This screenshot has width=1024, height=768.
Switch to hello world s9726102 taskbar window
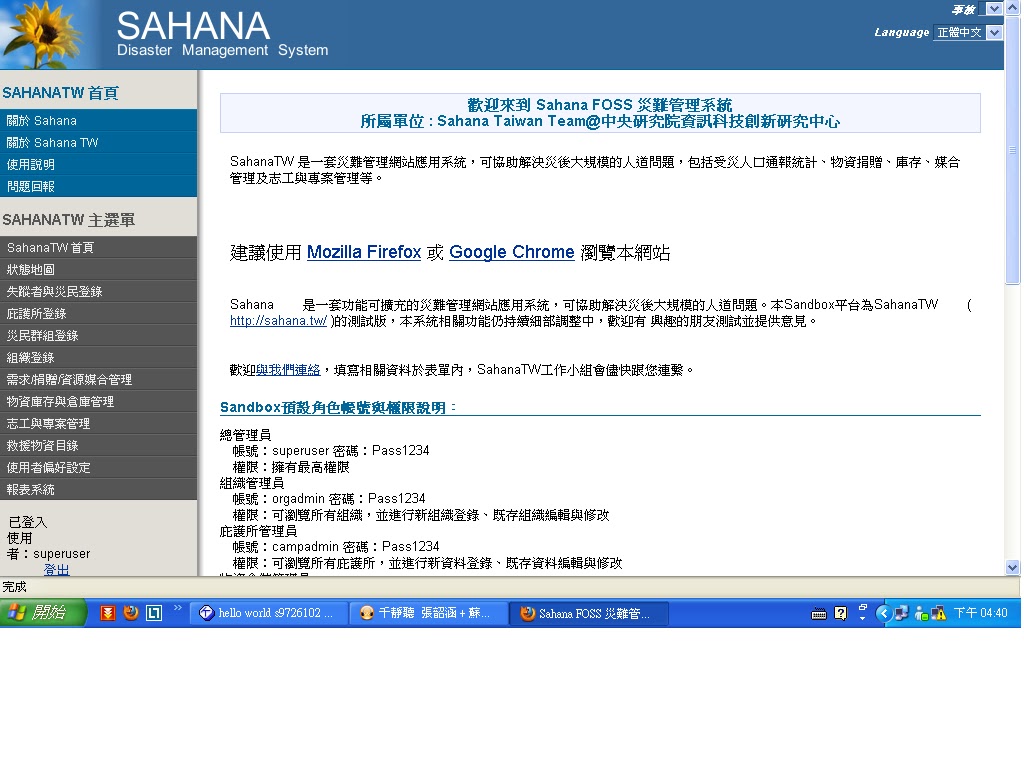tap(268, 613)
